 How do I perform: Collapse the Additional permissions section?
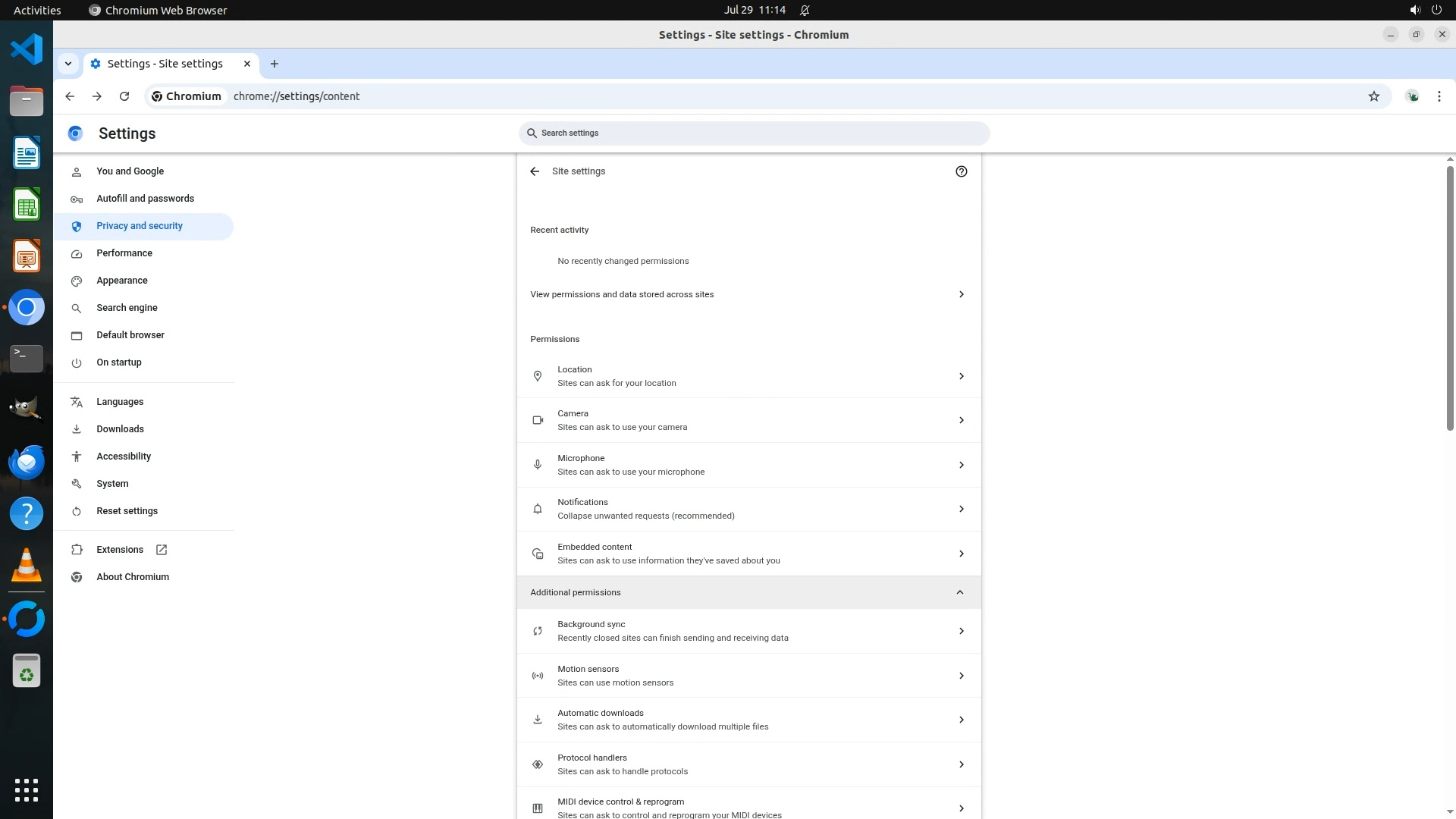coord(959,592)
